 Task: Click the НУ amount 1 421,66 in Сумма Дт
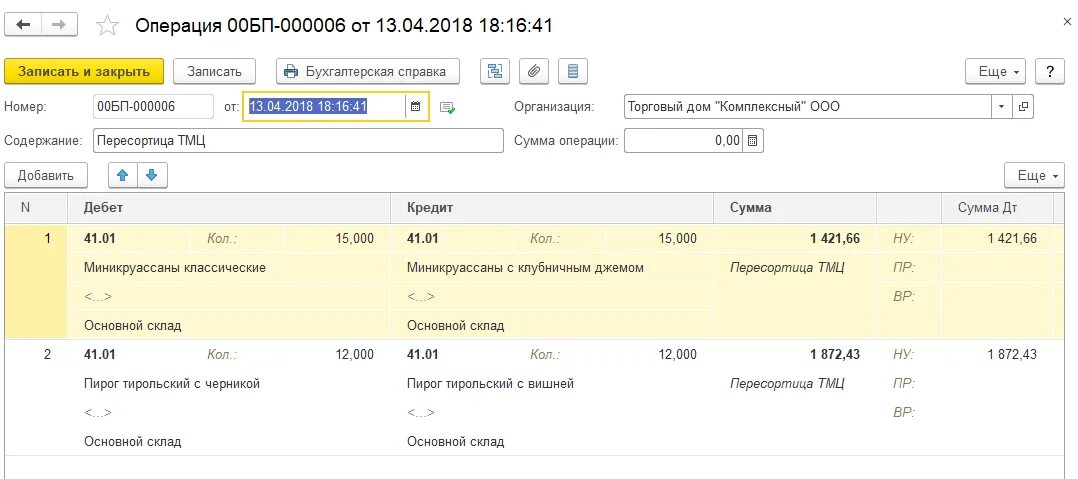tap(1012, 238)
